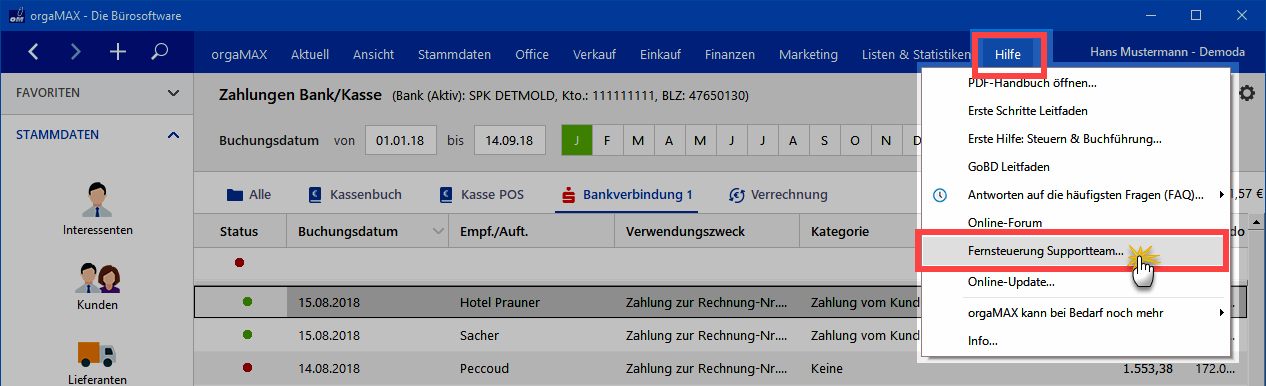
Task: Go back with the left arrow icon
Action: coord(34,52)
